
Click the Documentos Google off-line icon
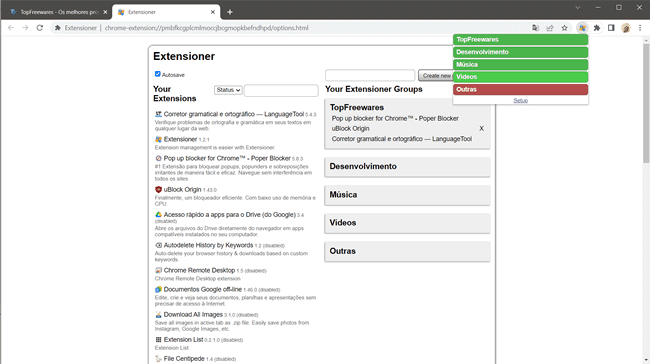tap(158, 289)
